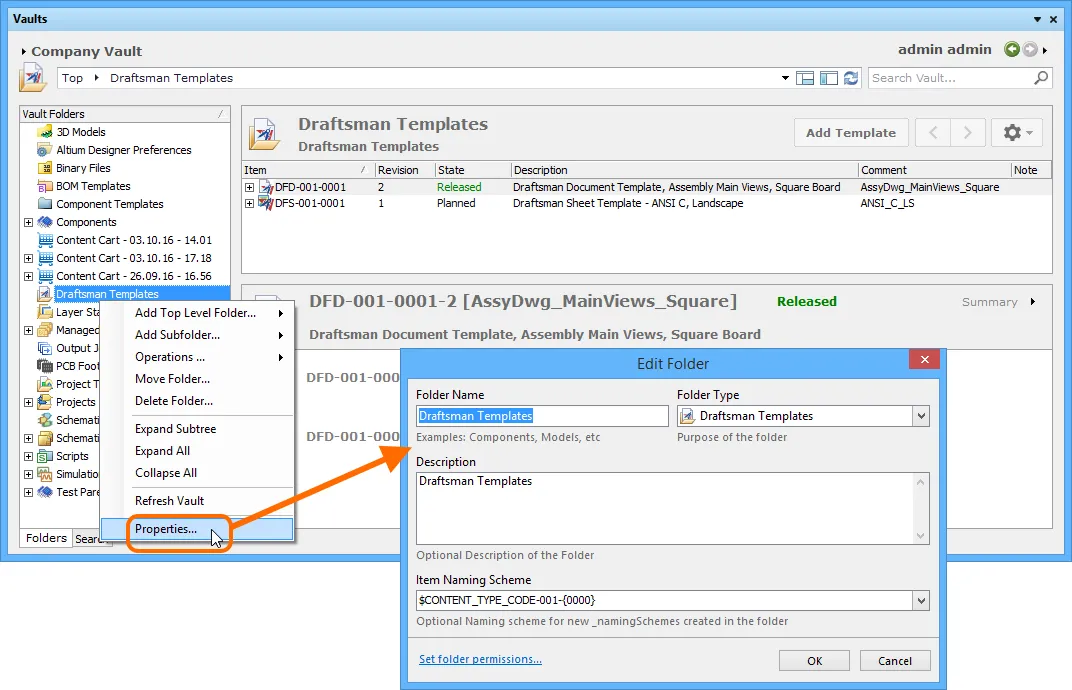1072x690 pixels.
Task: Click the Company Vault icon beside address bar
Action: tap(33, 77)
